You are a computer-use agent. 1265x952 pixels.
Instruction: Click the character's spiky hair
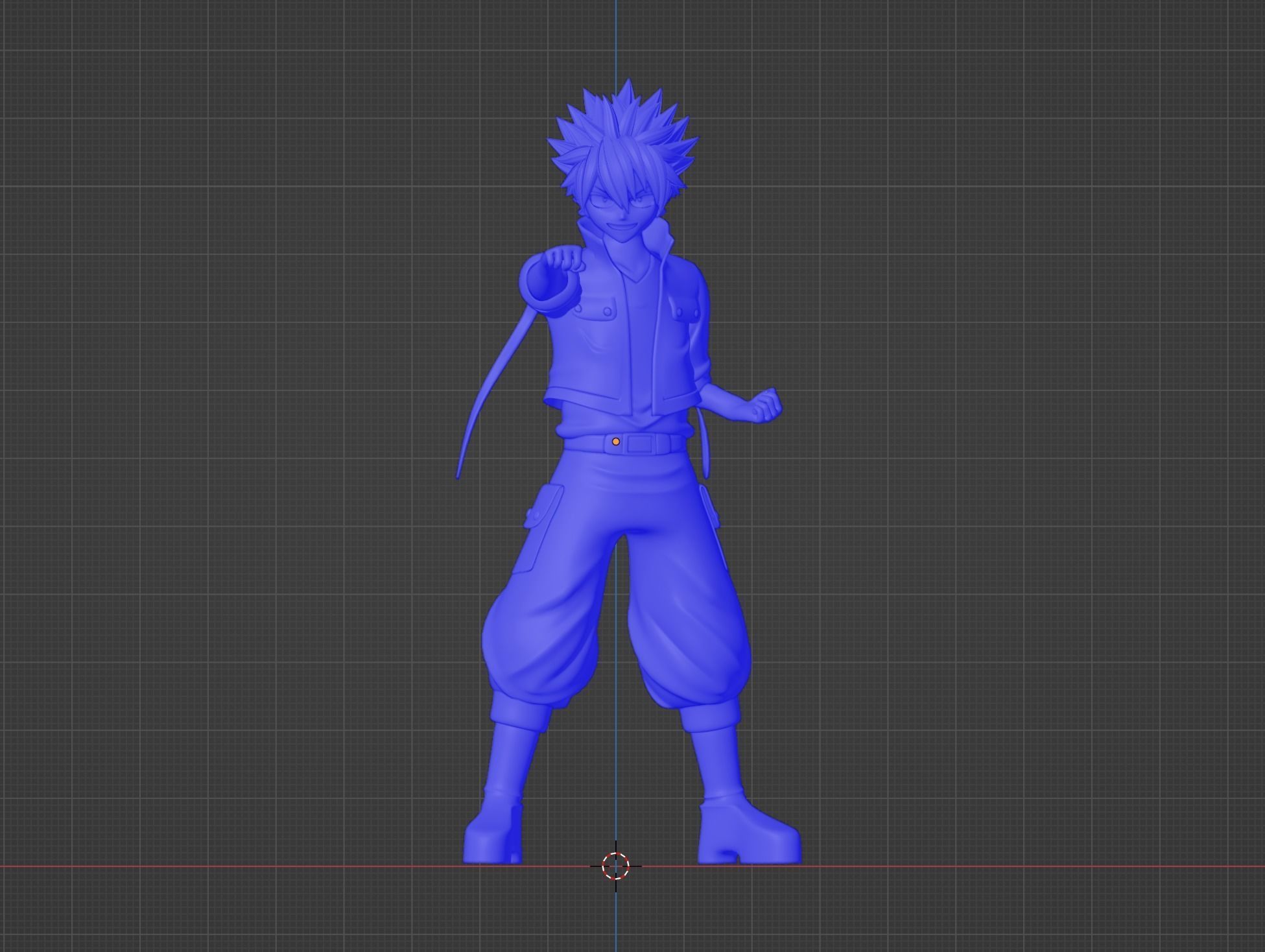click(622, 130)
